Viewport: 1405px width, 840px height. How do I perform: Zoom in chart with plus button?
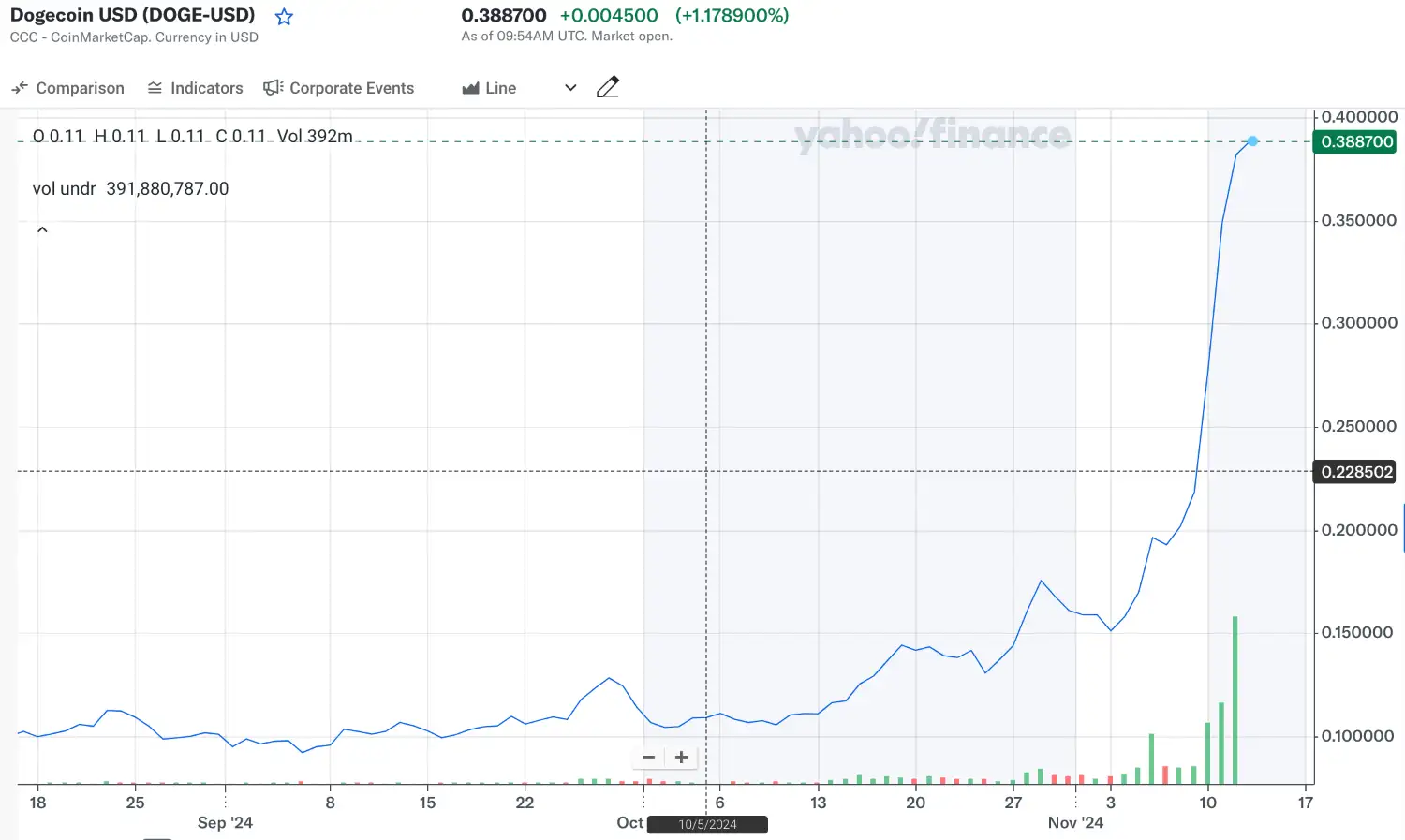(x=682, y=757)
